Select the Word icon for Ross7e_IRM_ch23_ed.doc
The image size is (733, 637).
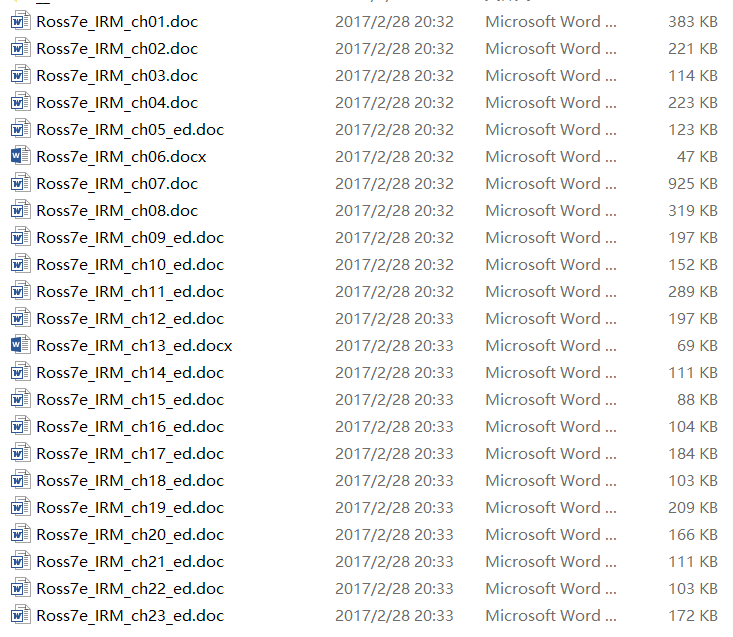pos(21,616)
